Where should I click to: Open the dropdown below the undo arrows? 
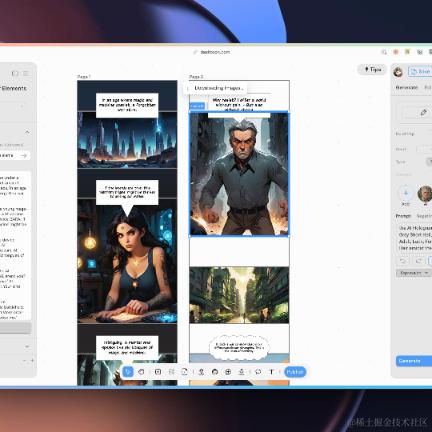pos(413,273)
